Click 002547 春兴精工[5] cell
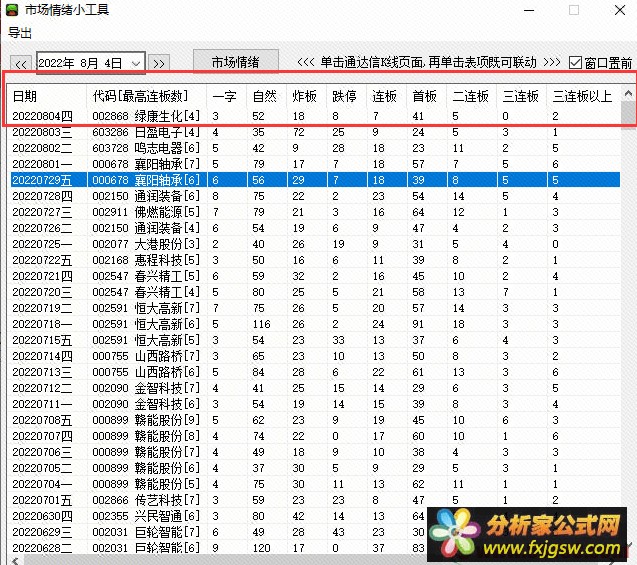The image size is (637, 565). [146, 276]
